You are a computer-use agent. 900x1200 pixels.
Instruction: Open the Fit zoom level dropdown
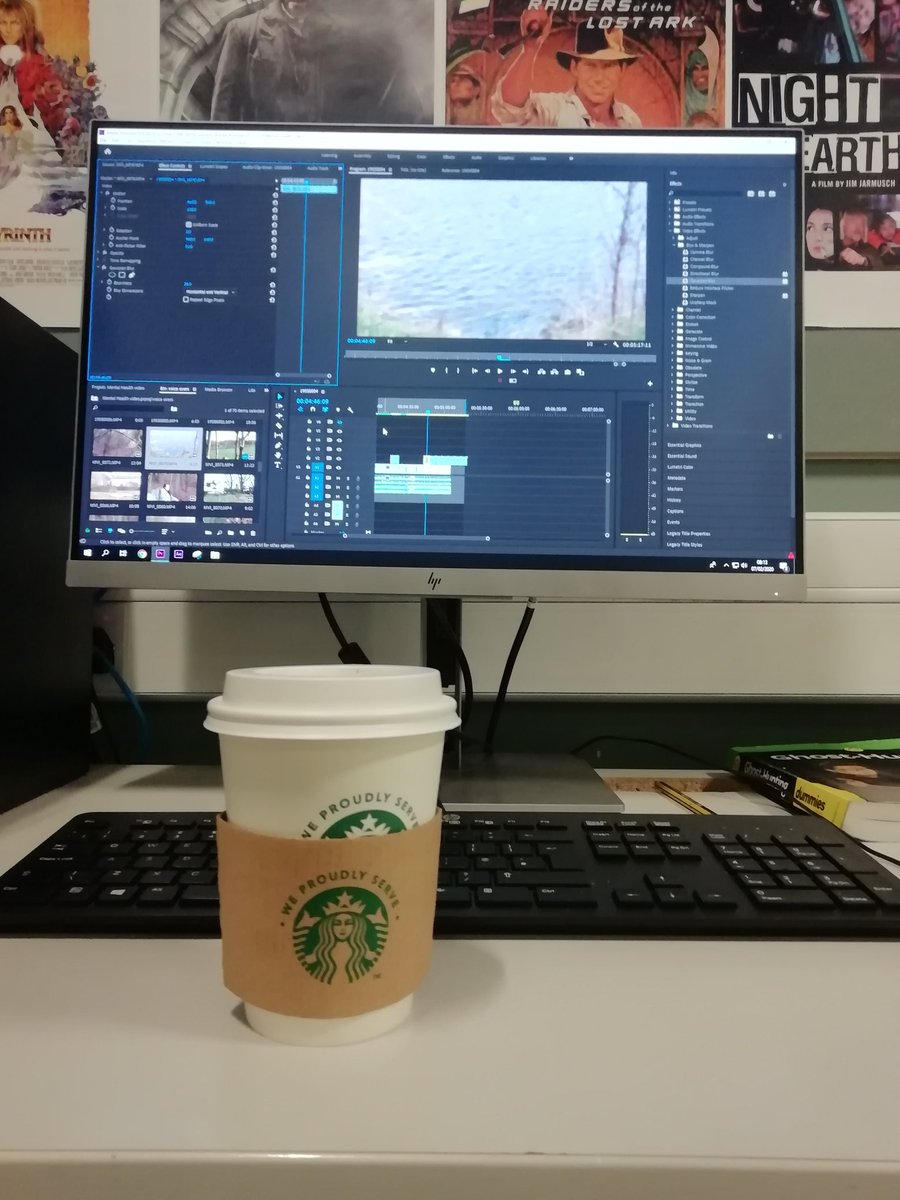click(x=397, y=341)
